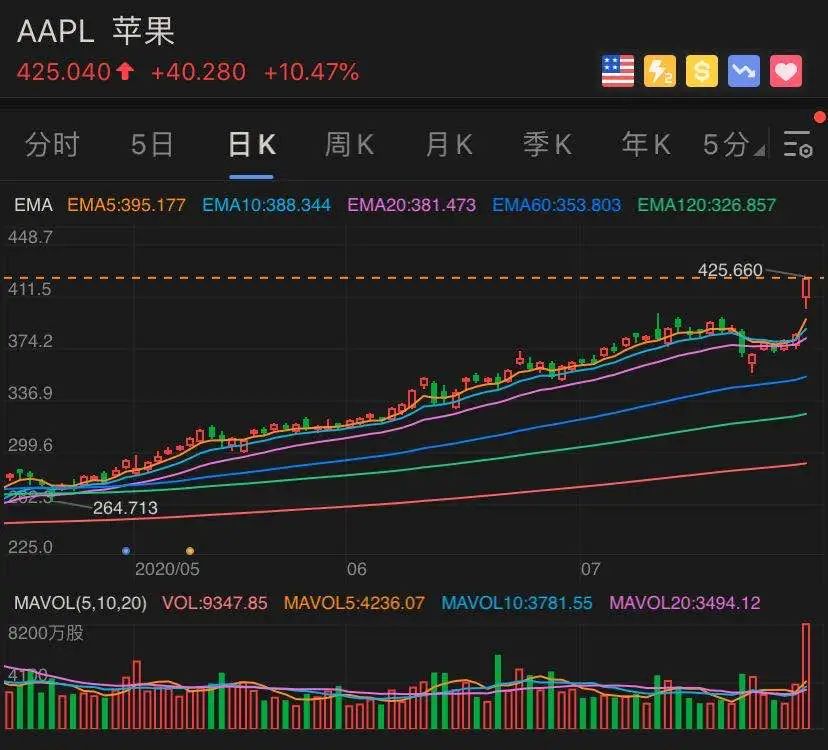Open the yellow lightning bolt icon
This screenshot has width=828, height=750.
[660, 71]
